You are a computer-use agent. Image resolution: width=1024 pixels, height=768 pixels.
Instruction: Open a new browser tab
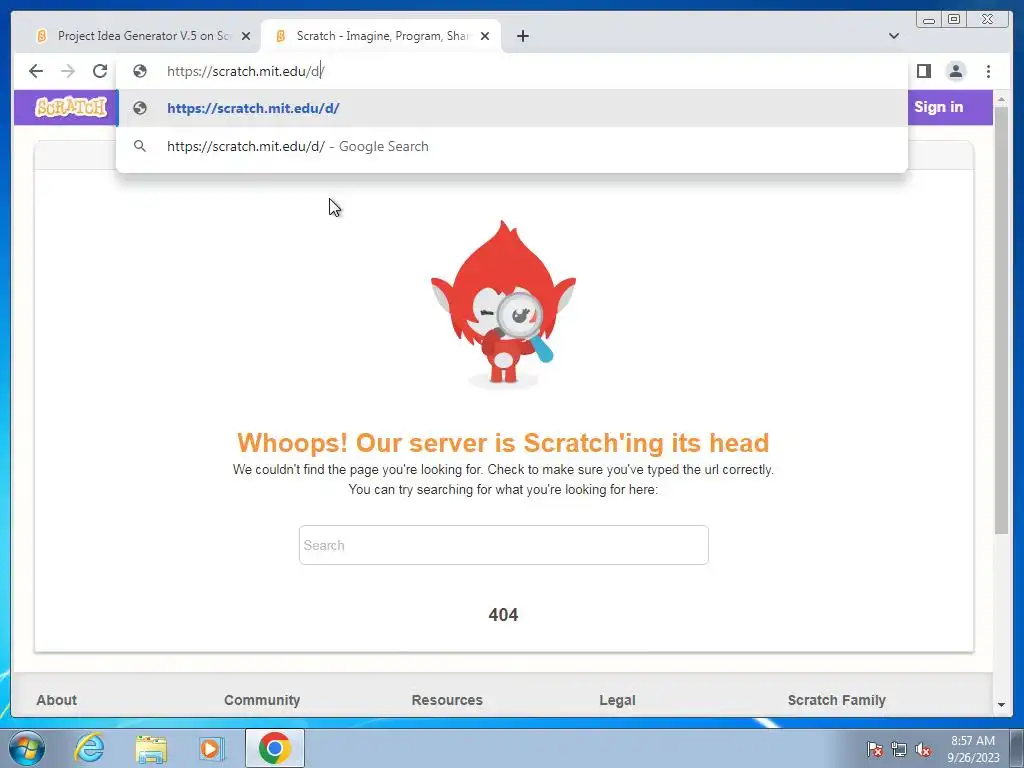(522, 36)
